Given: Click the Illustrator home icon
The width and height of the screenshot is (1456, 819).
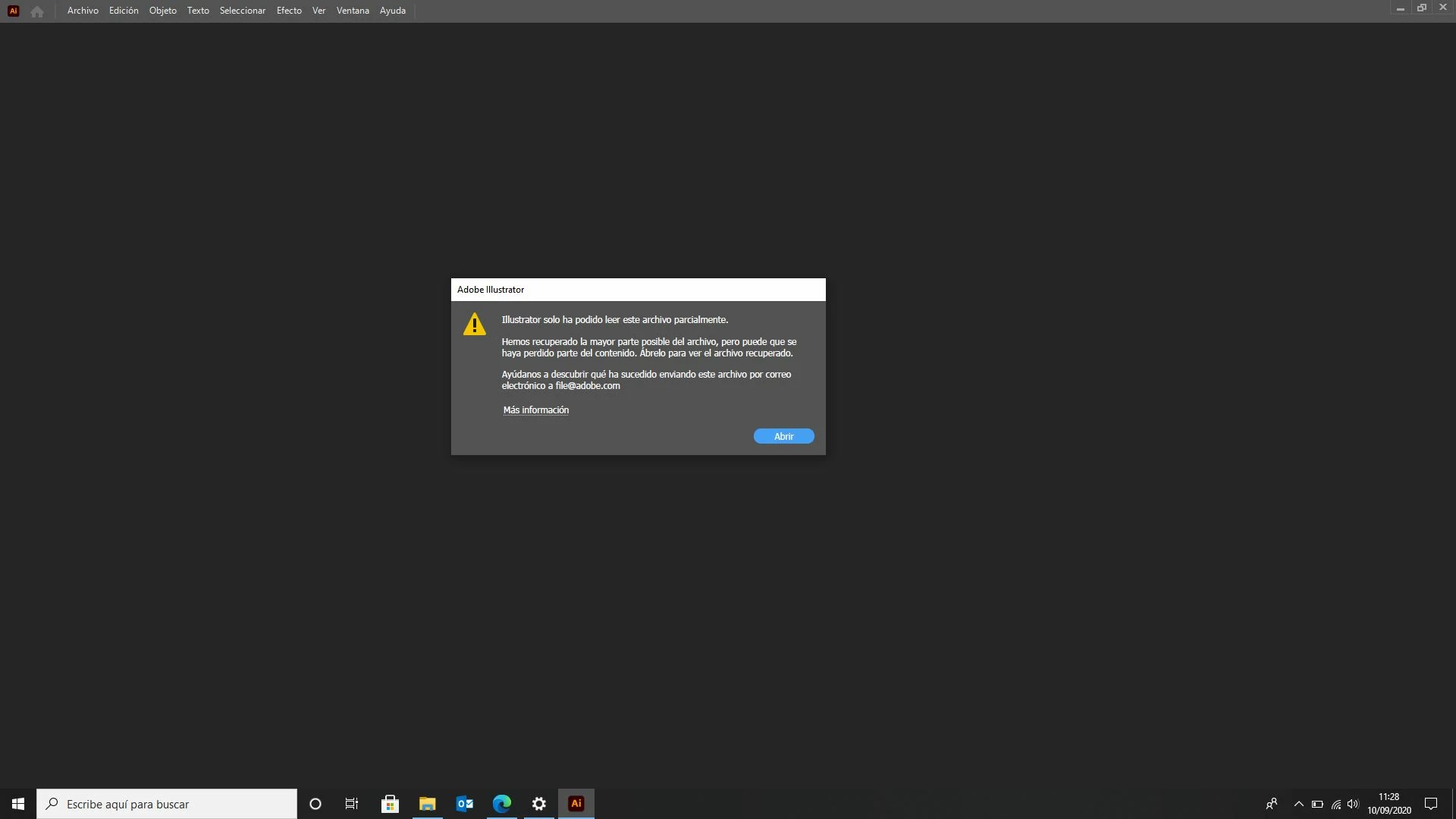Looking at the screenshot, I should point(36,11).
